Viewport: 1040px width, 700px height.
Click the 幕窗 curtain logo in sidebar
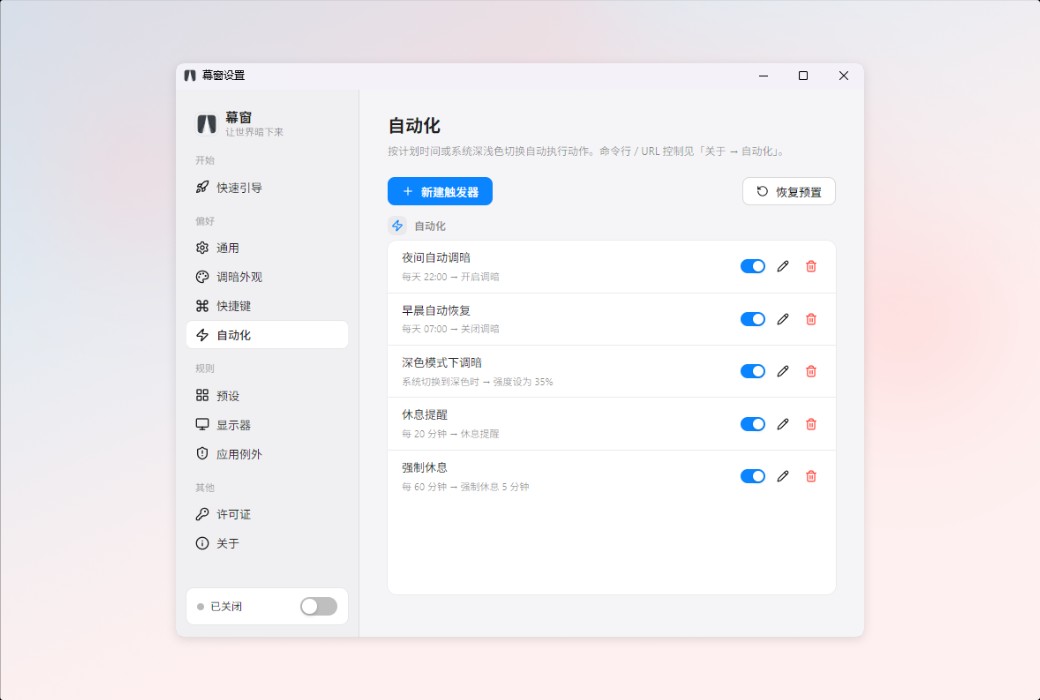tap(206, 123)
